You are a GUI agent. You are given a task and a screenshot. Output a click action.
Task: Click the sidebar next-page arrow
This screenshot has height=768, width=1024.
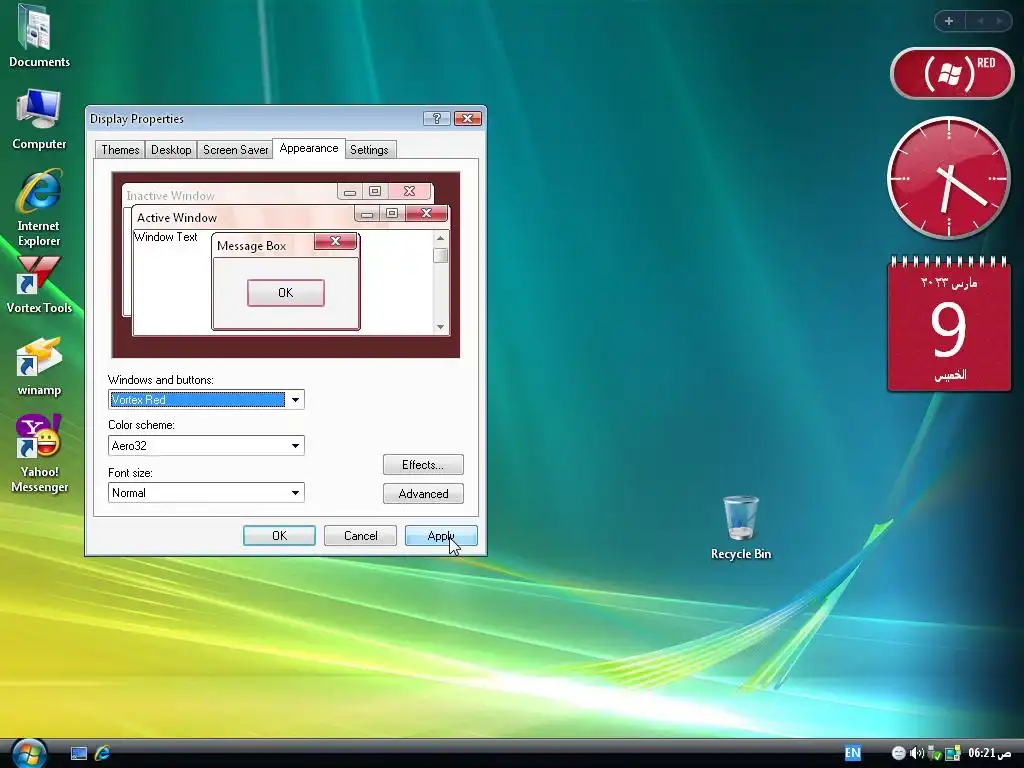(x=999, y=21)
